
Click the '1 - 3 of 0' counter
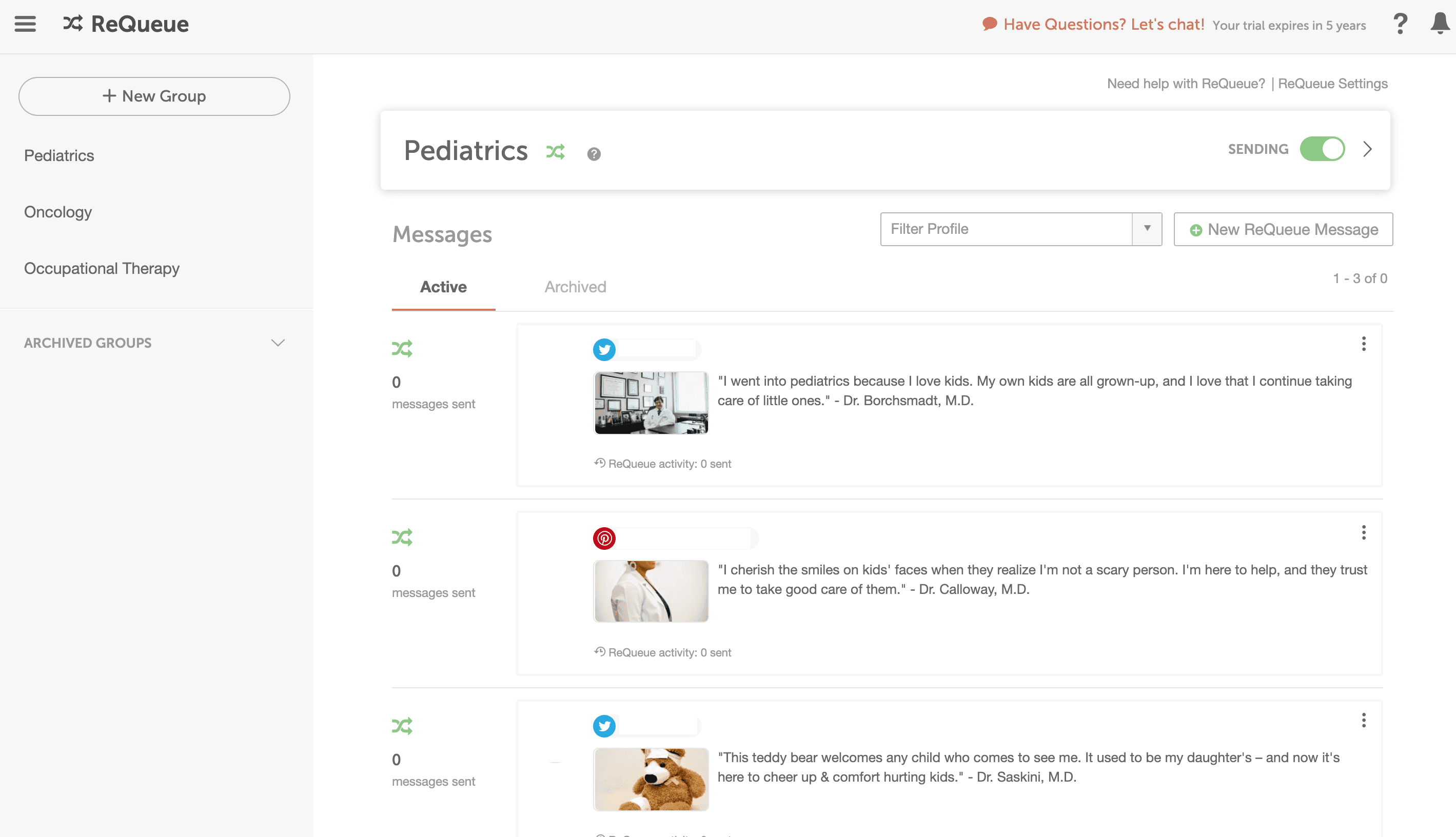pos(1360,279)
